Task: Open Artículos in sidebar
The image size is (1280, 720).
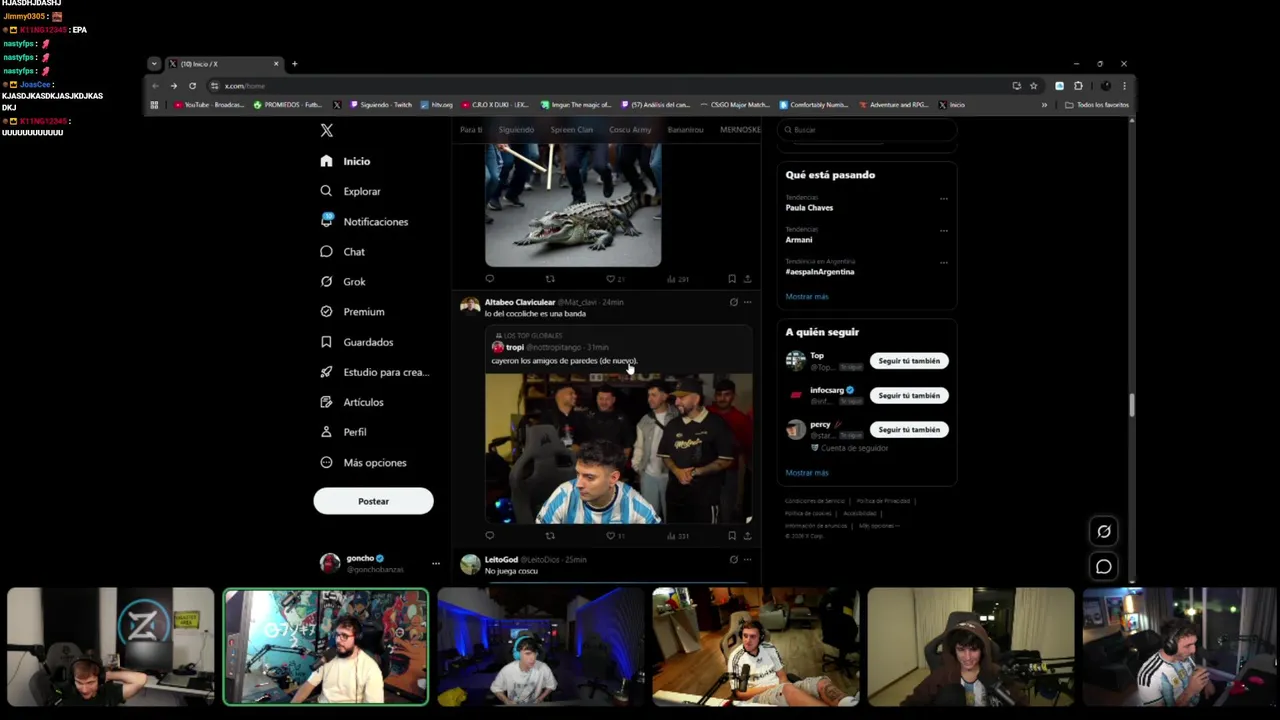Action: pyautogui.click(x=351, y=402)
